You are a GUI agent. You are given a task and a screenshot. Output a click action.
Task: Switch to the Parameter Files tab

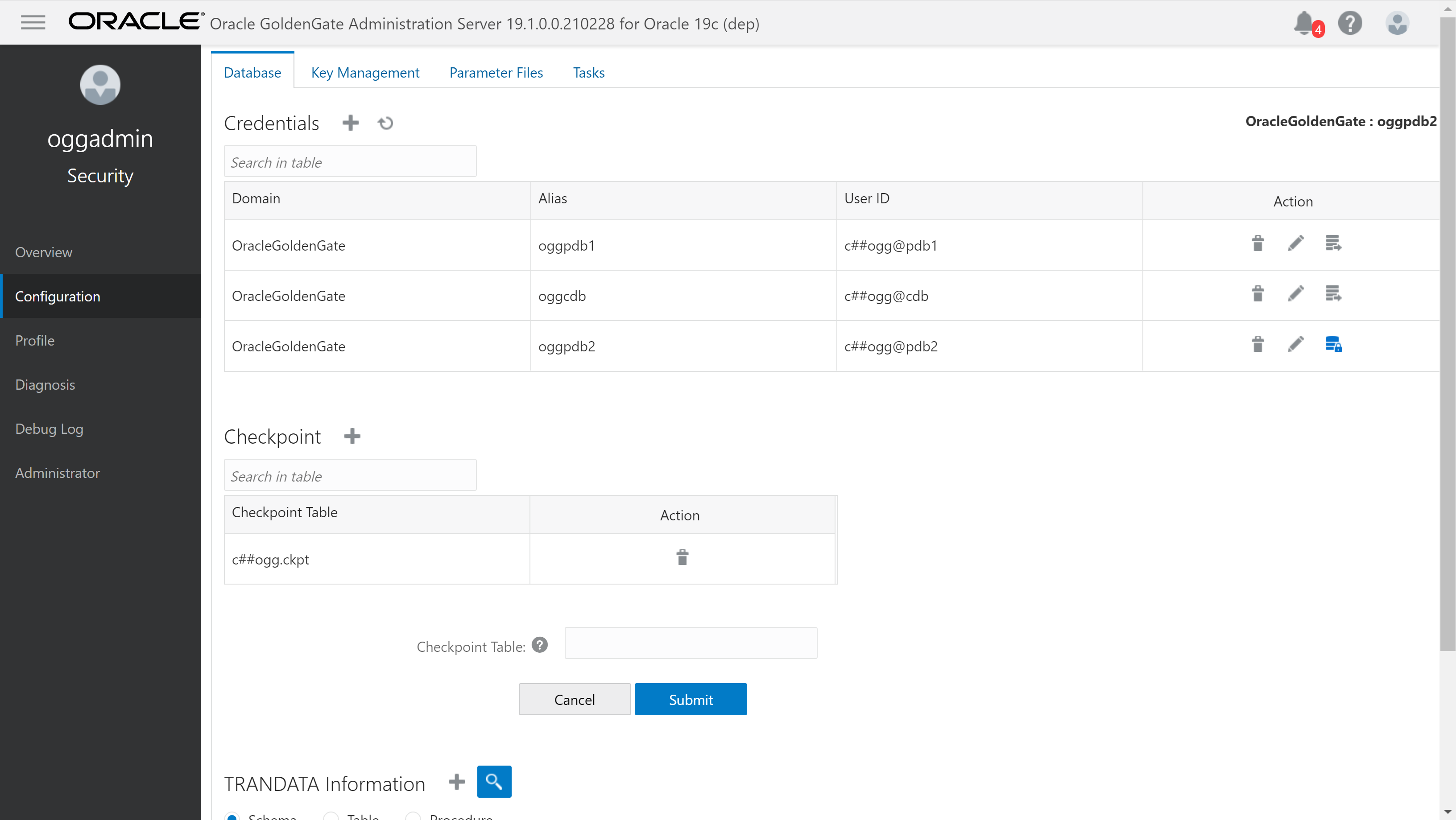(496, 72)
